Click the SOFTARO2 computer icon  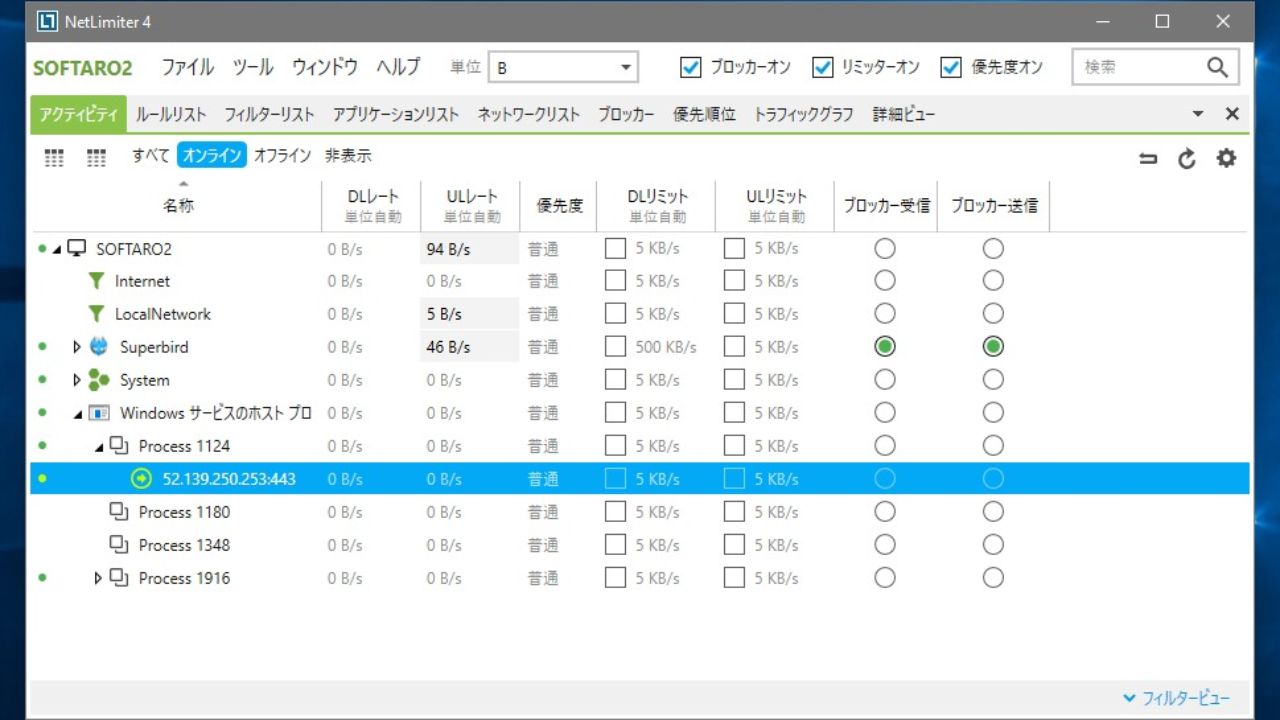click(77, 248)
